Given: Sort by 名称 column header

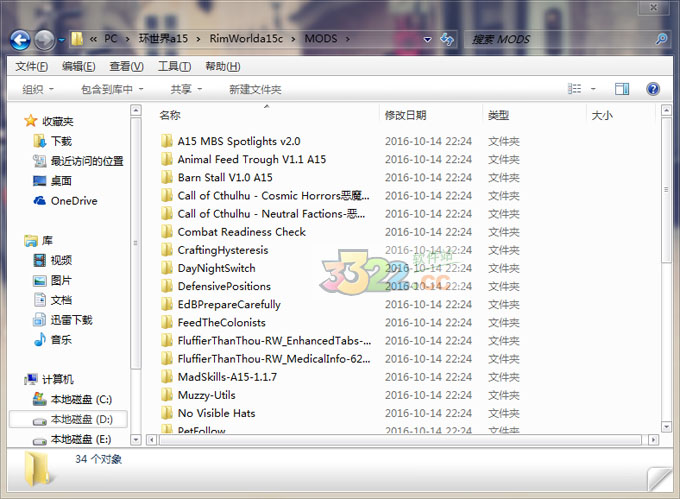Looking at the screenshot, I should point(170,115).
